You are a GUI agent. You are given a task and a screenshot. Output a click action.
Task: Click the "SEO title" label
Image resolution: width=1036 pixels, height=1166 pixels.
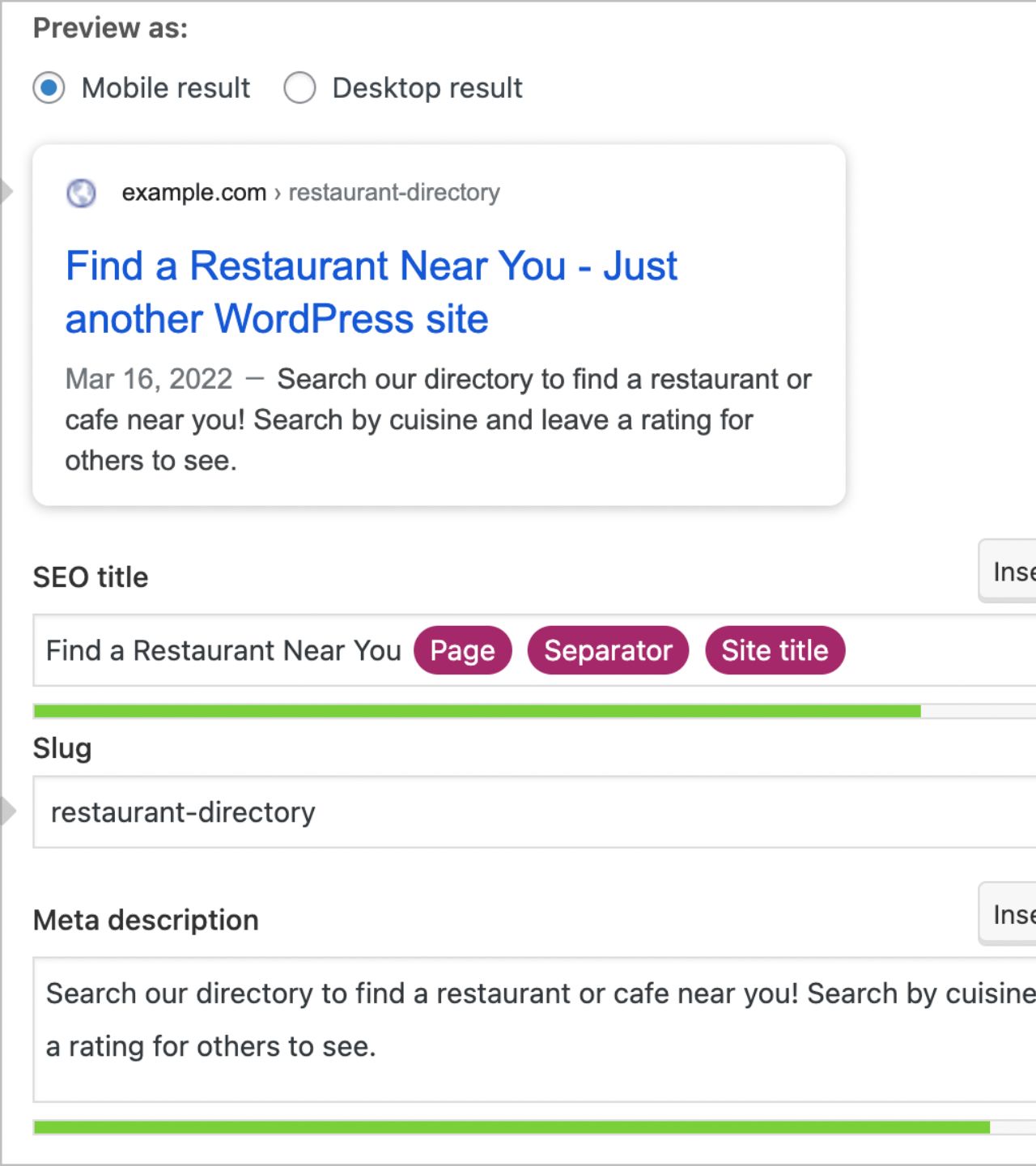click(x=90, y=577)
